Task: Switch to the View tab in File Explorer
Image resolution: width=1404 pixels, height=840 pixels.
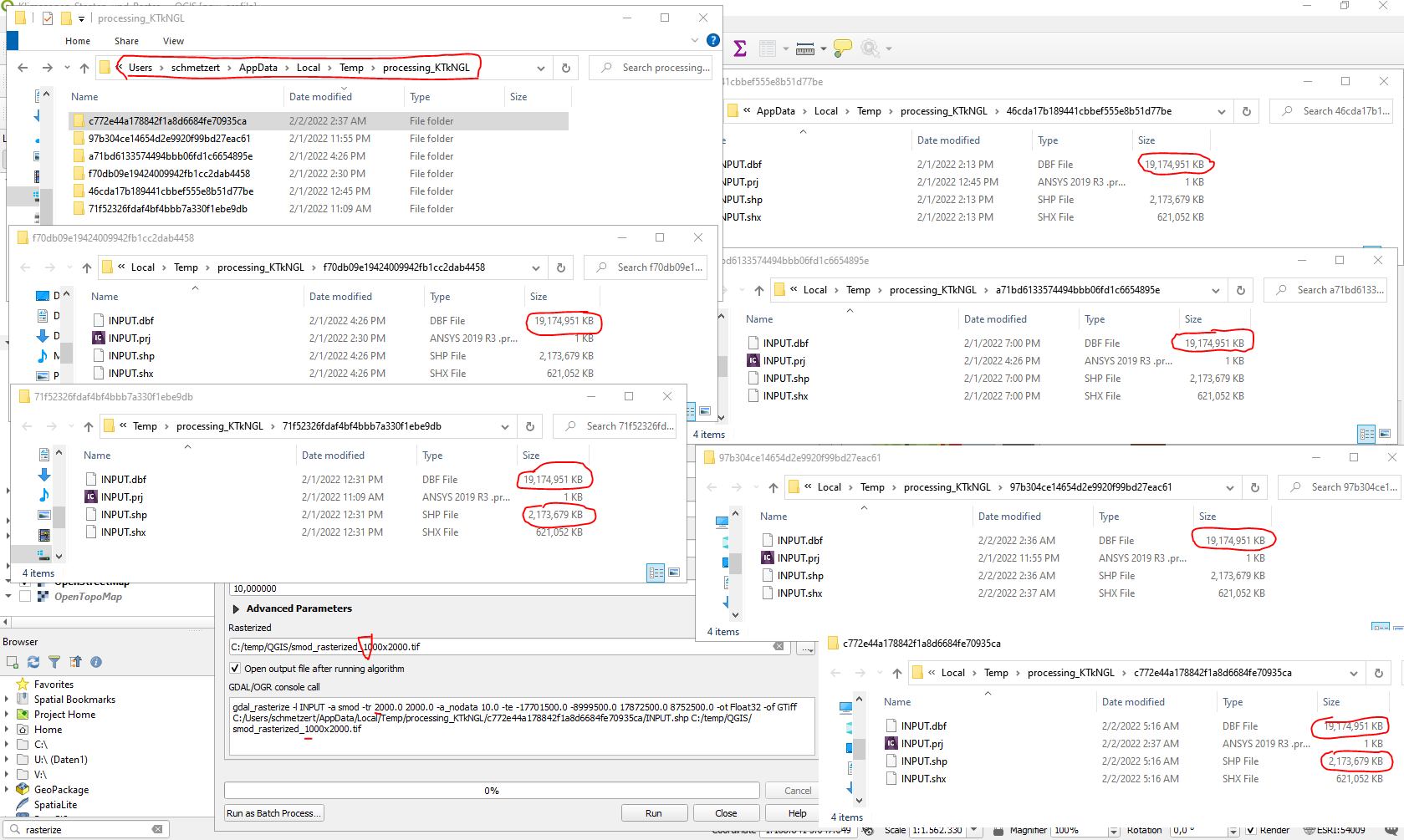Action: (173, 40)
